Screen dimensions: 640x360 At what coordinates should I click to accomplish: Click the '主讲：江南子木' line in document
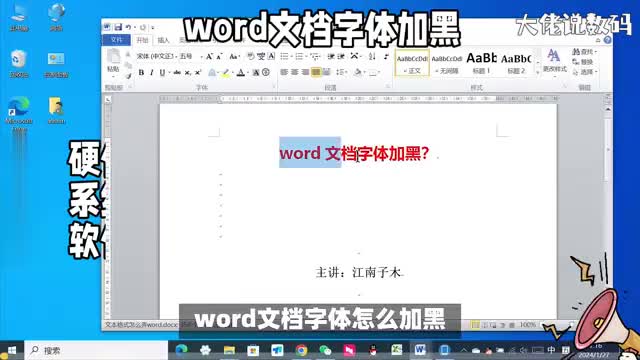(x=358, y=272)
